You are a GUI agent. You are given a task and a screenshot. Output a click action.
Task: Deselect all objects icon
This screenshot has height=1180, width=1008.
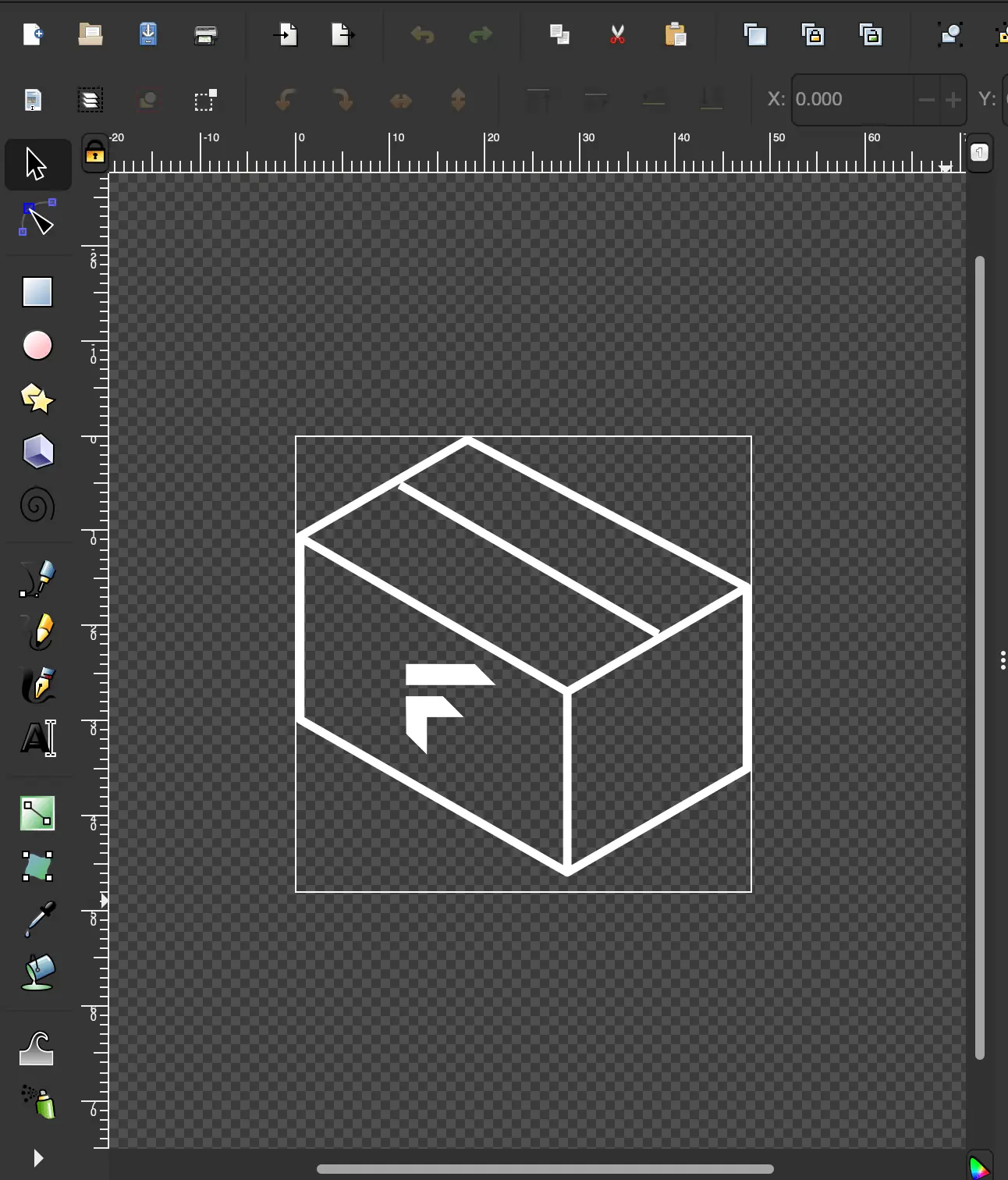coord(148,100)
